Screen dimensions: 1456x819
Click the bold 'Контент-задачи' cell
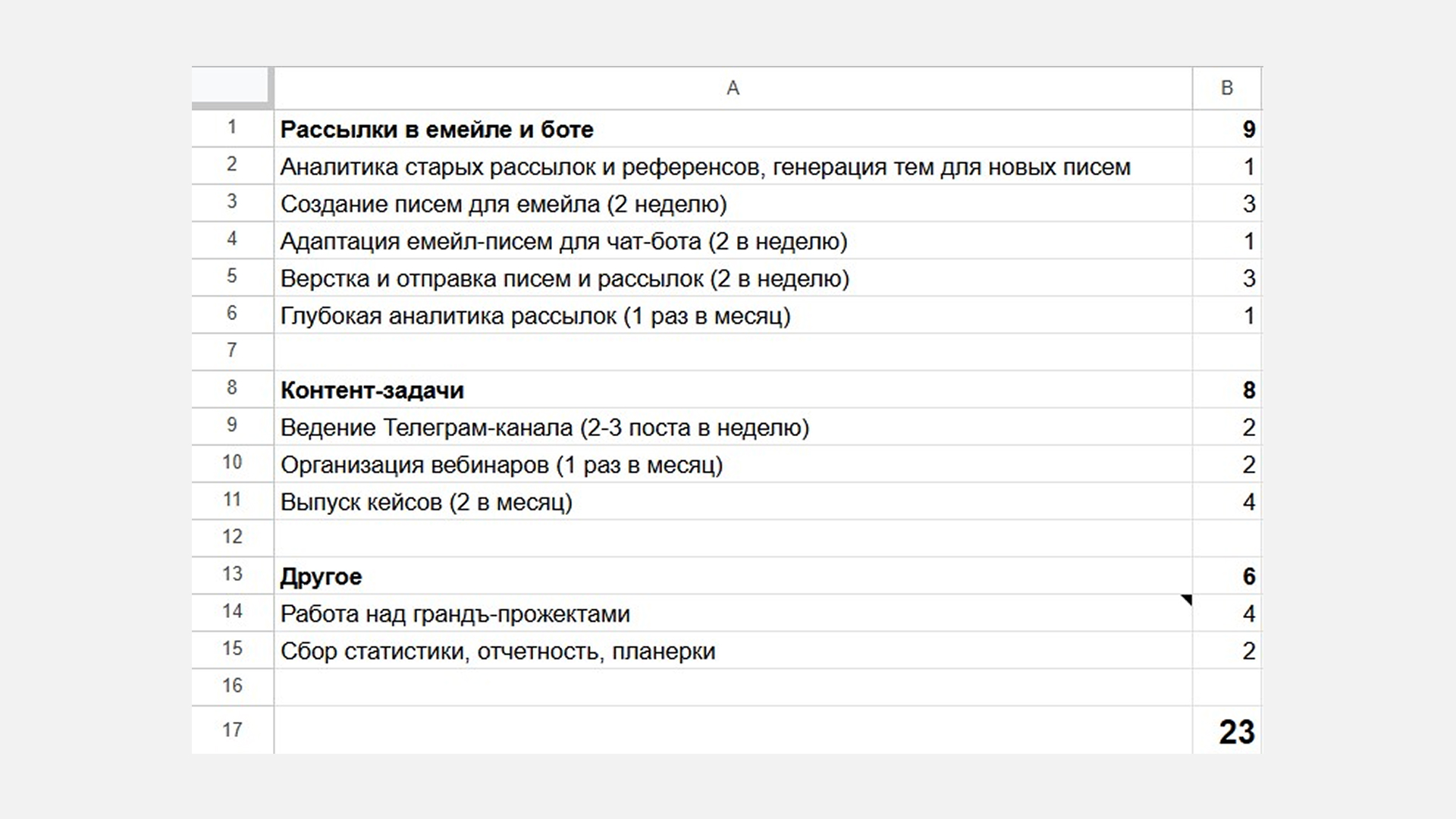(733, 389)
